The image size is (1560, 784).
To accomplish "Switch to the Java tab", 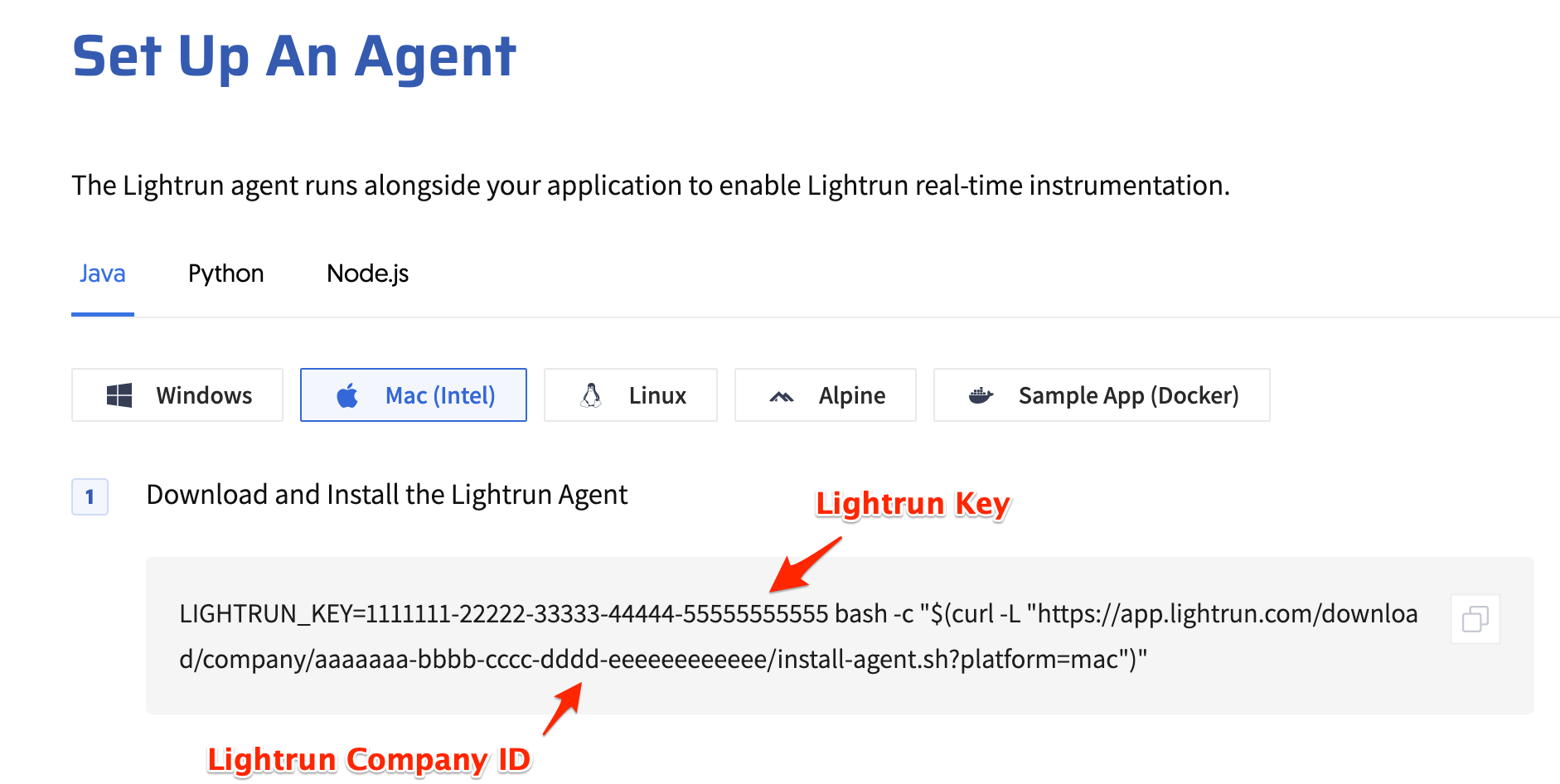I will [103, 273].
